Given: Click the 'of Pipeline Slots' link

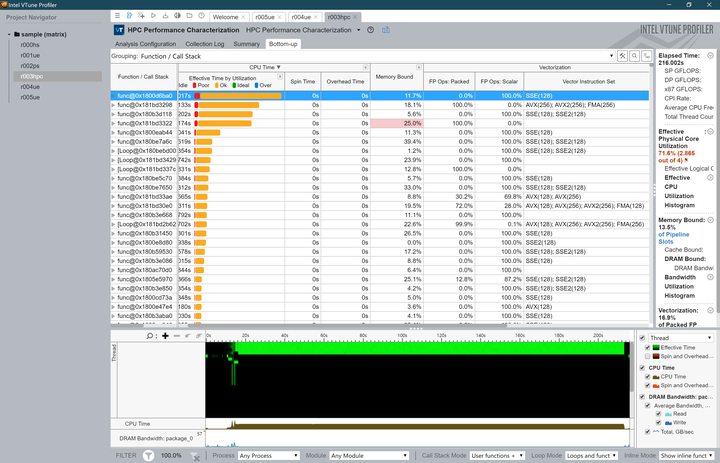Looking at the screenshot, I should [x=674, y=238].
